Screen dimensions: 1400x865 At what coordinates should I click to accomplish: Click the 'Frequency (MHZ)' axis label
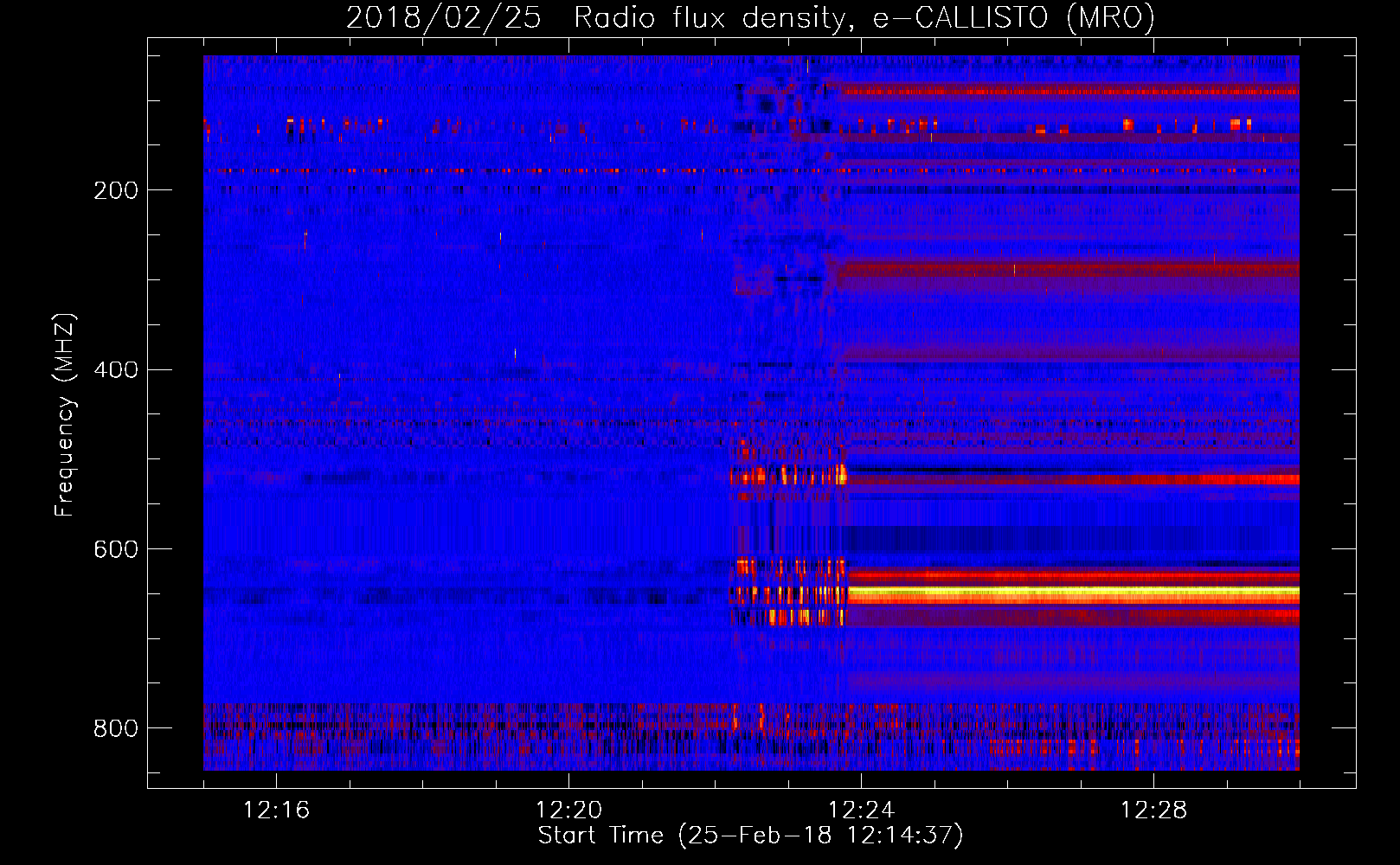click(x=65, y=414)
